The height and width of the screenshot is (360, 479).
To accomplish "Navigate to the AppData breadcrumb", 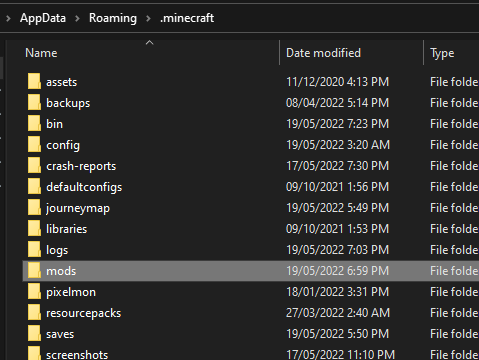I will click(43, 18).
